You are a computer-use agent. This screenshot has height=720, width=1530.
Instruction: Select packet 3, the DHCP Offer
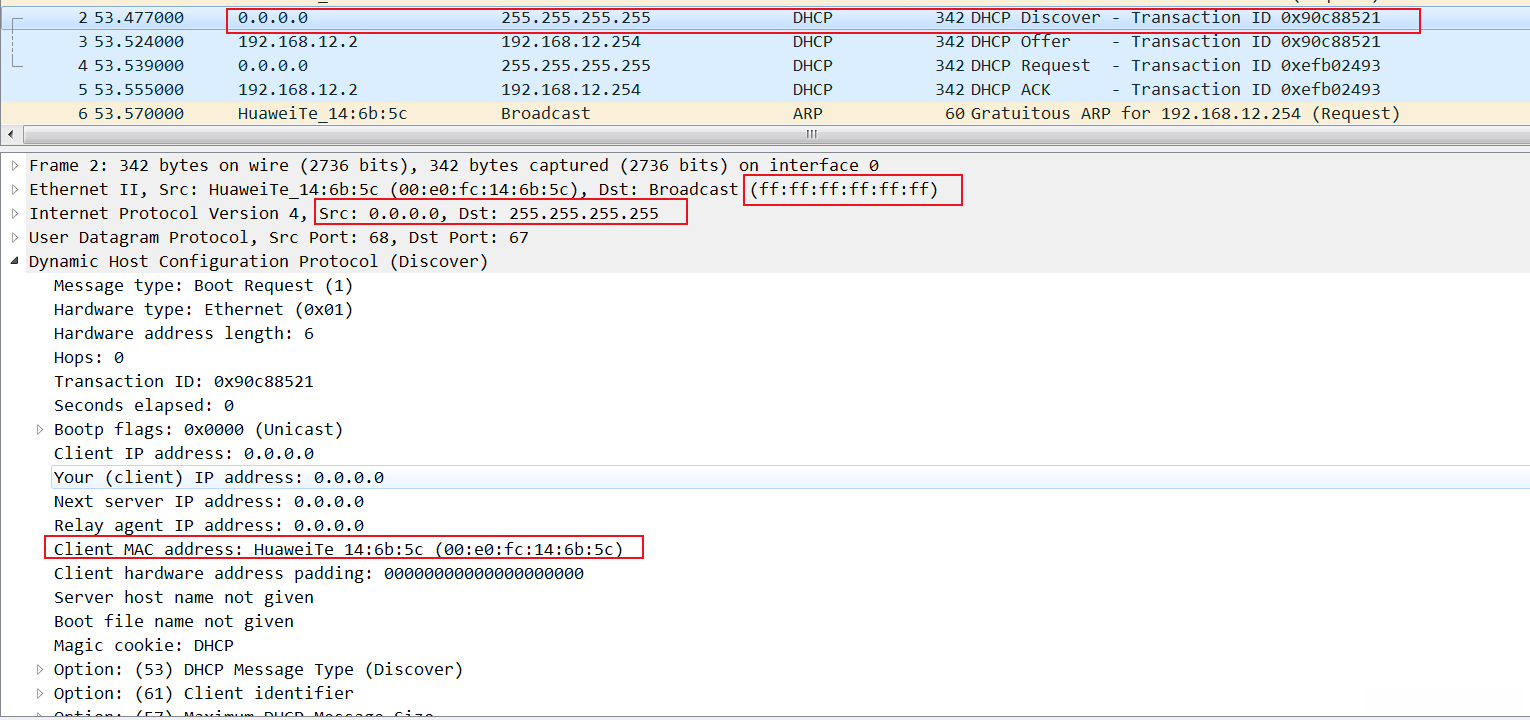[x=765, y=42]
